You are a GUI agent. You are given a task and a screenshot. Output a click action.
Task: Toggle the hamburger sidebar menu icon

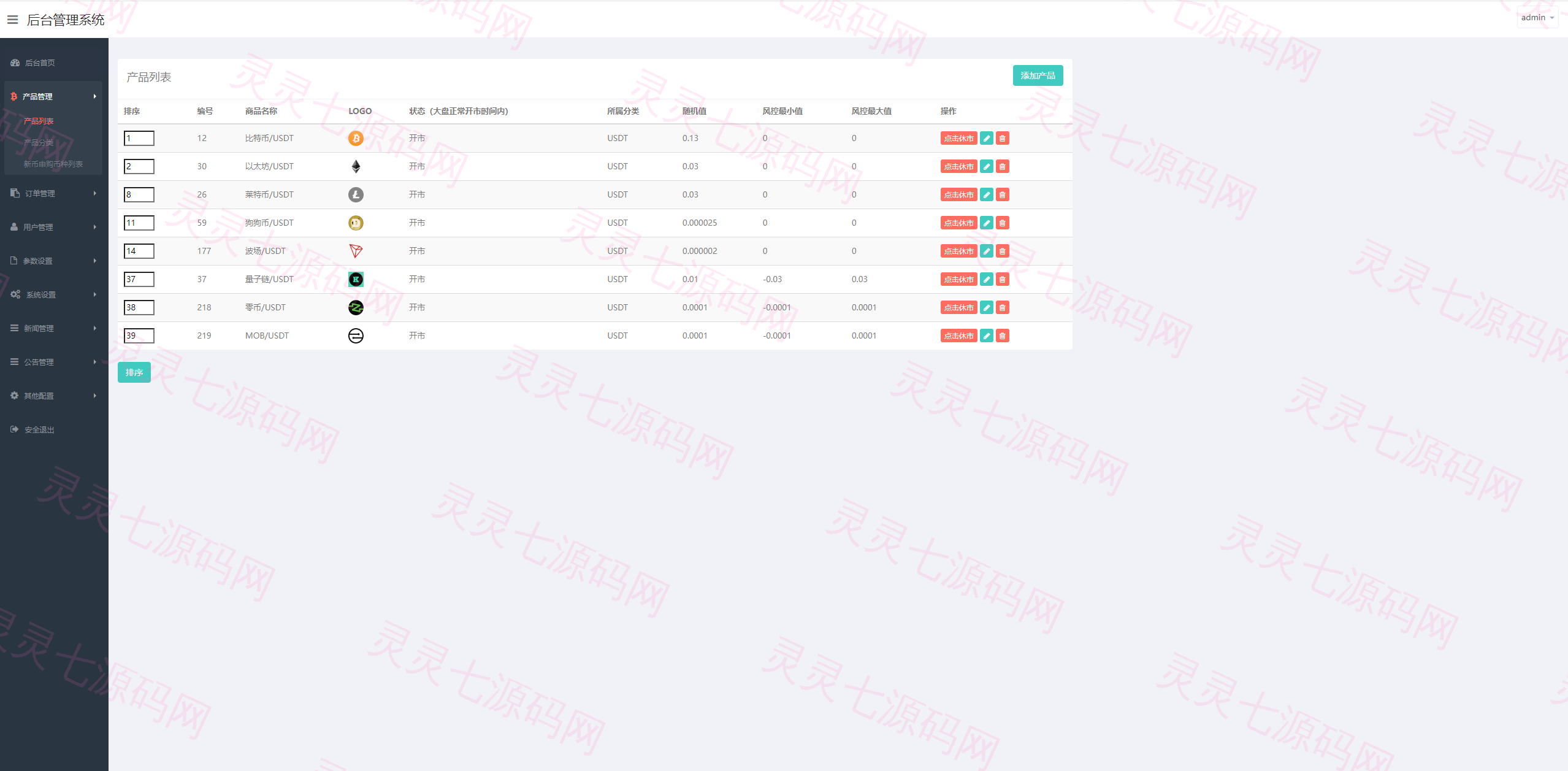pyautogui.click(x=12, y=20)
